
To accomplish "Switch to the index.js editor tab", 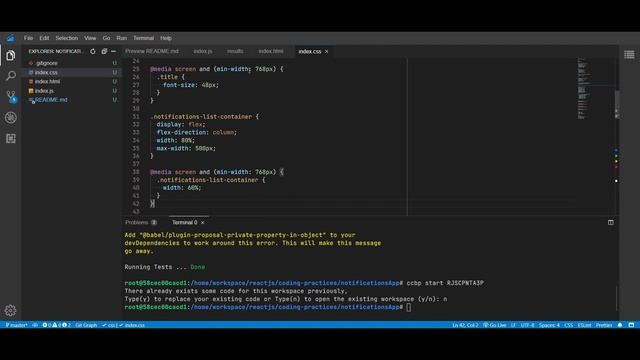I will pos(203,51).
